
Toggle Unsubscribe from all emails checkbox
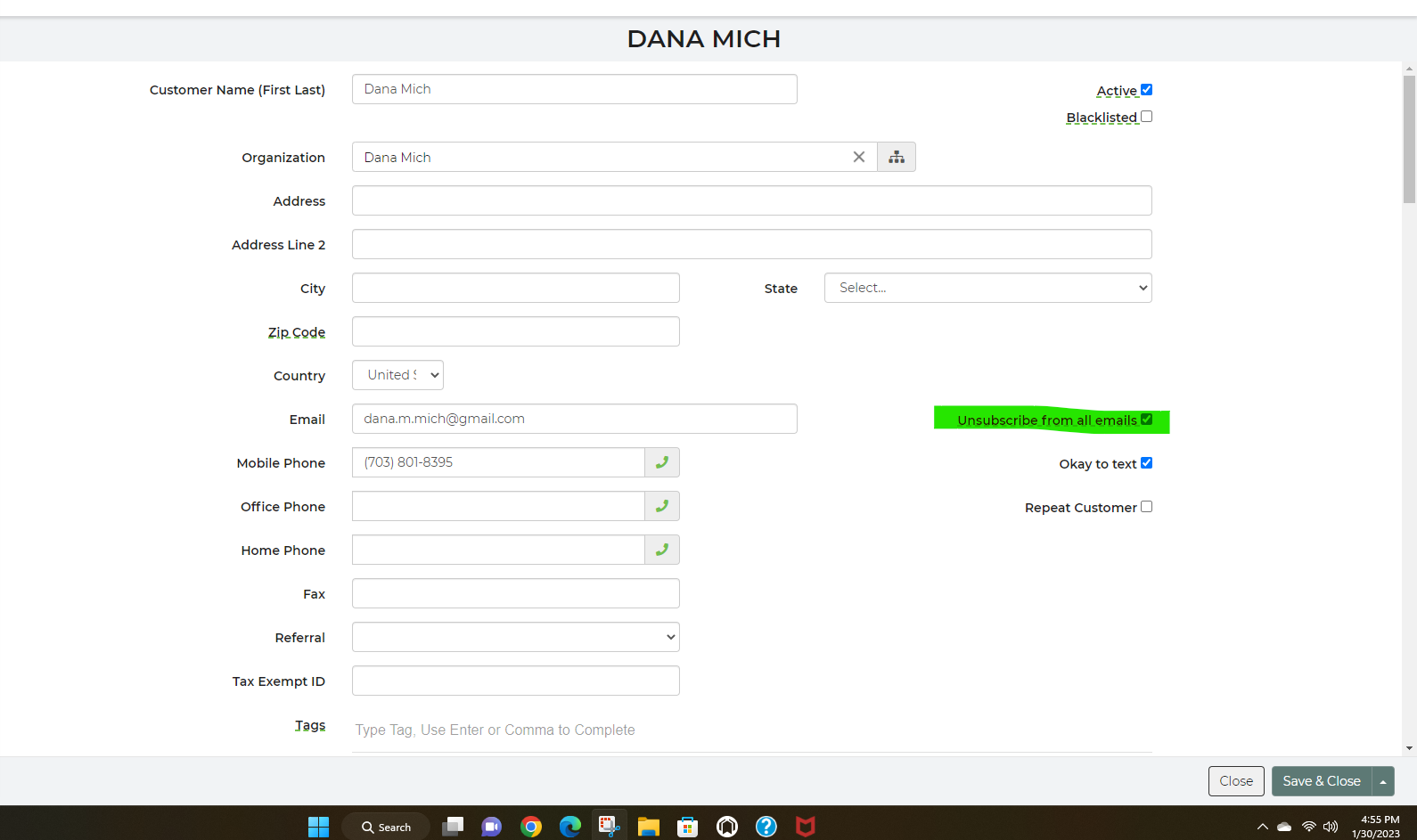[1146, 420]
